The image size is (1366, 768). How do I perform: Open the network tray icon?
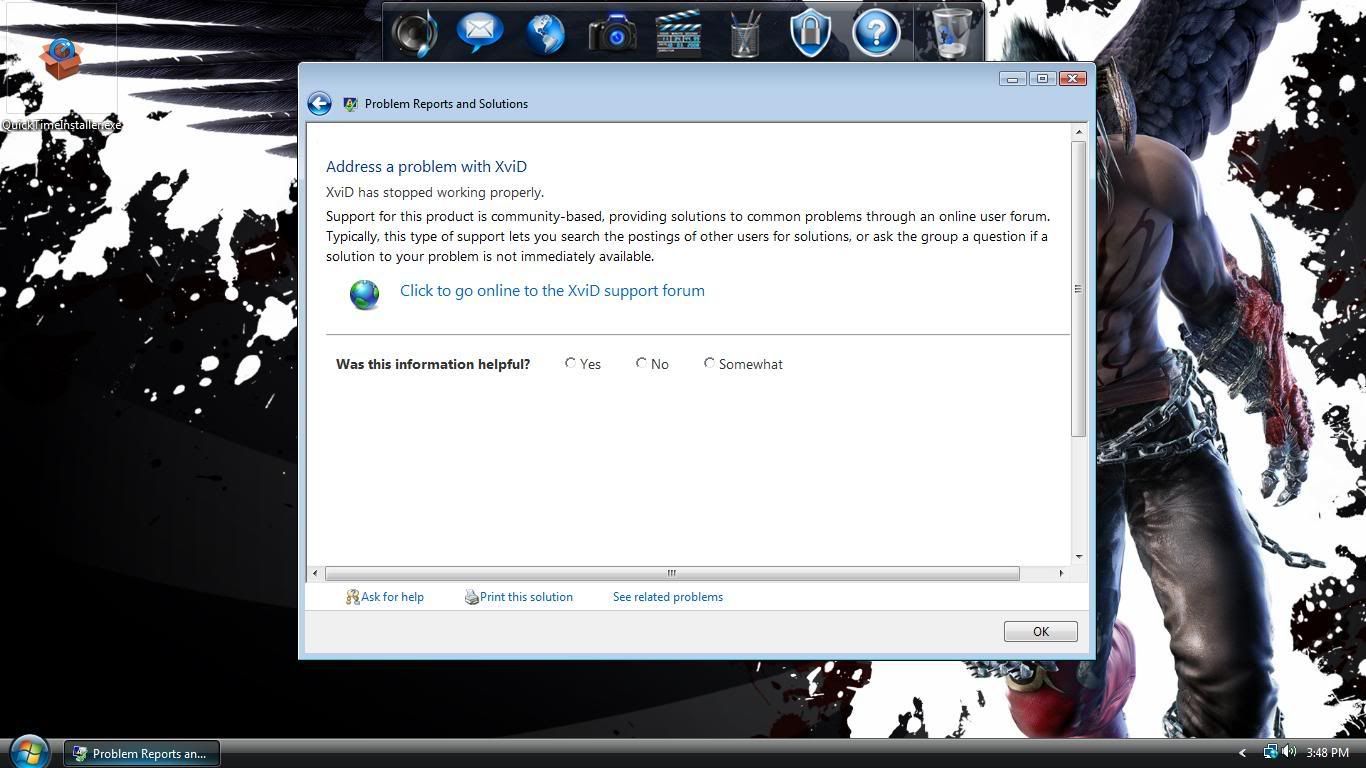point(1270,752)
